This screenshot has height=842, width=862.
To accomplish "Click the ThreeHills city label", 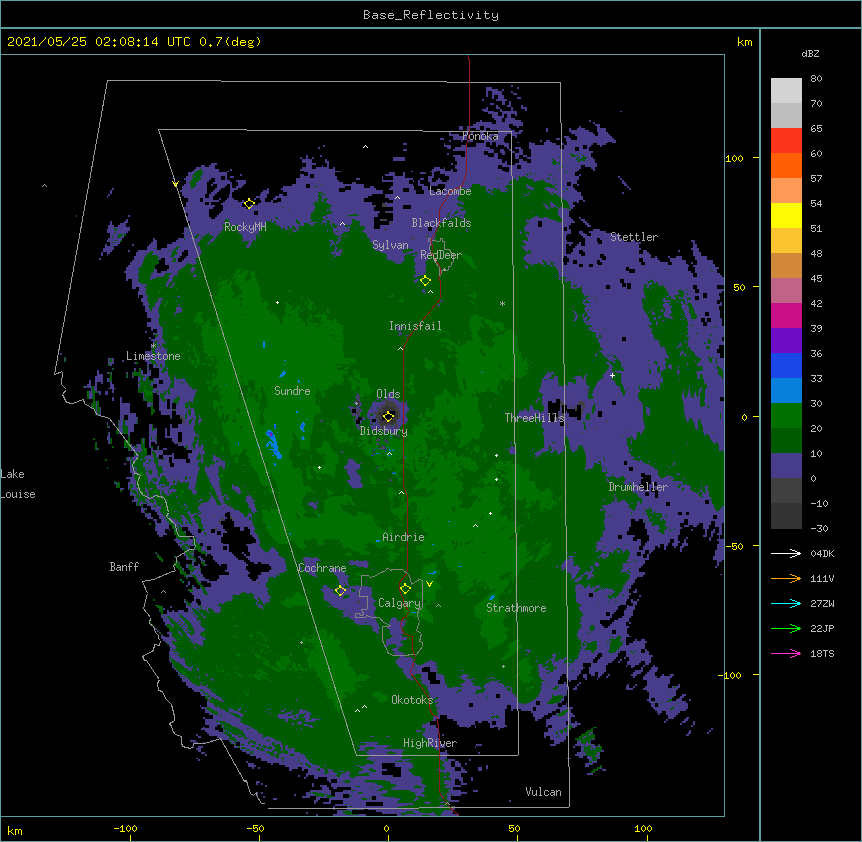I will [x=534, y=418].
